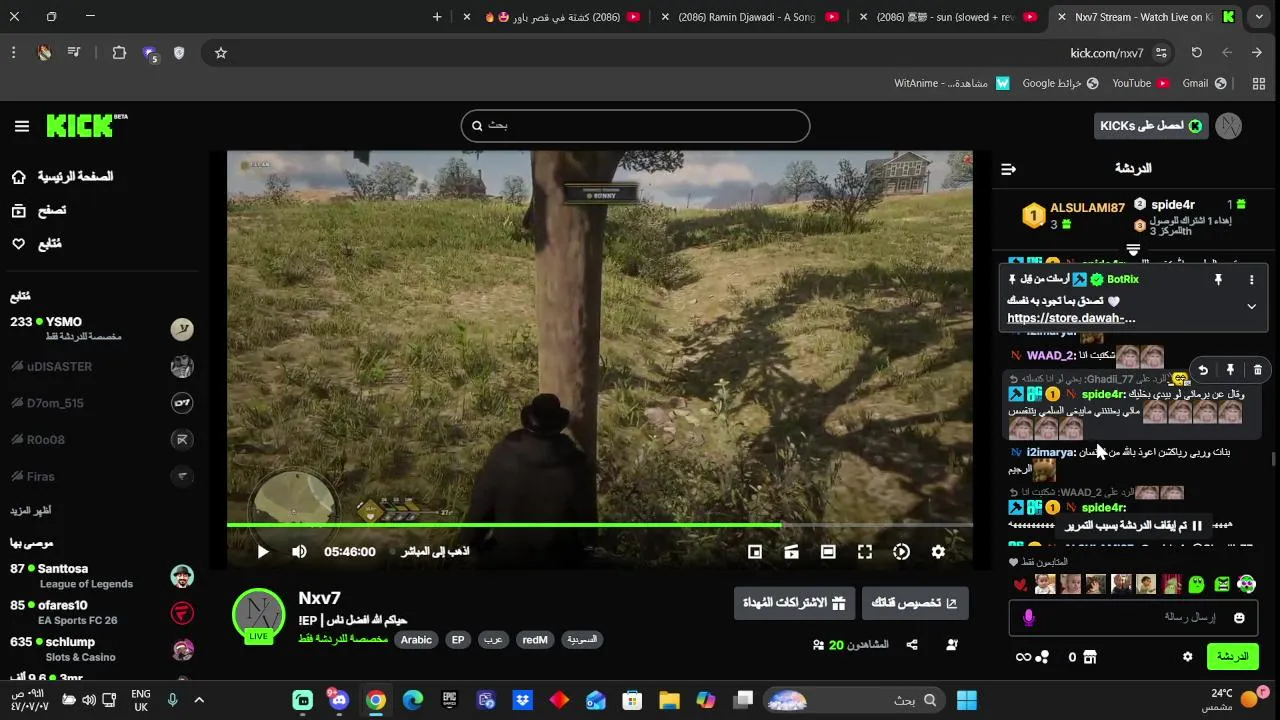Open YSMO followed channel
This screenshot has height=720, width=1280.
[100, 329]
